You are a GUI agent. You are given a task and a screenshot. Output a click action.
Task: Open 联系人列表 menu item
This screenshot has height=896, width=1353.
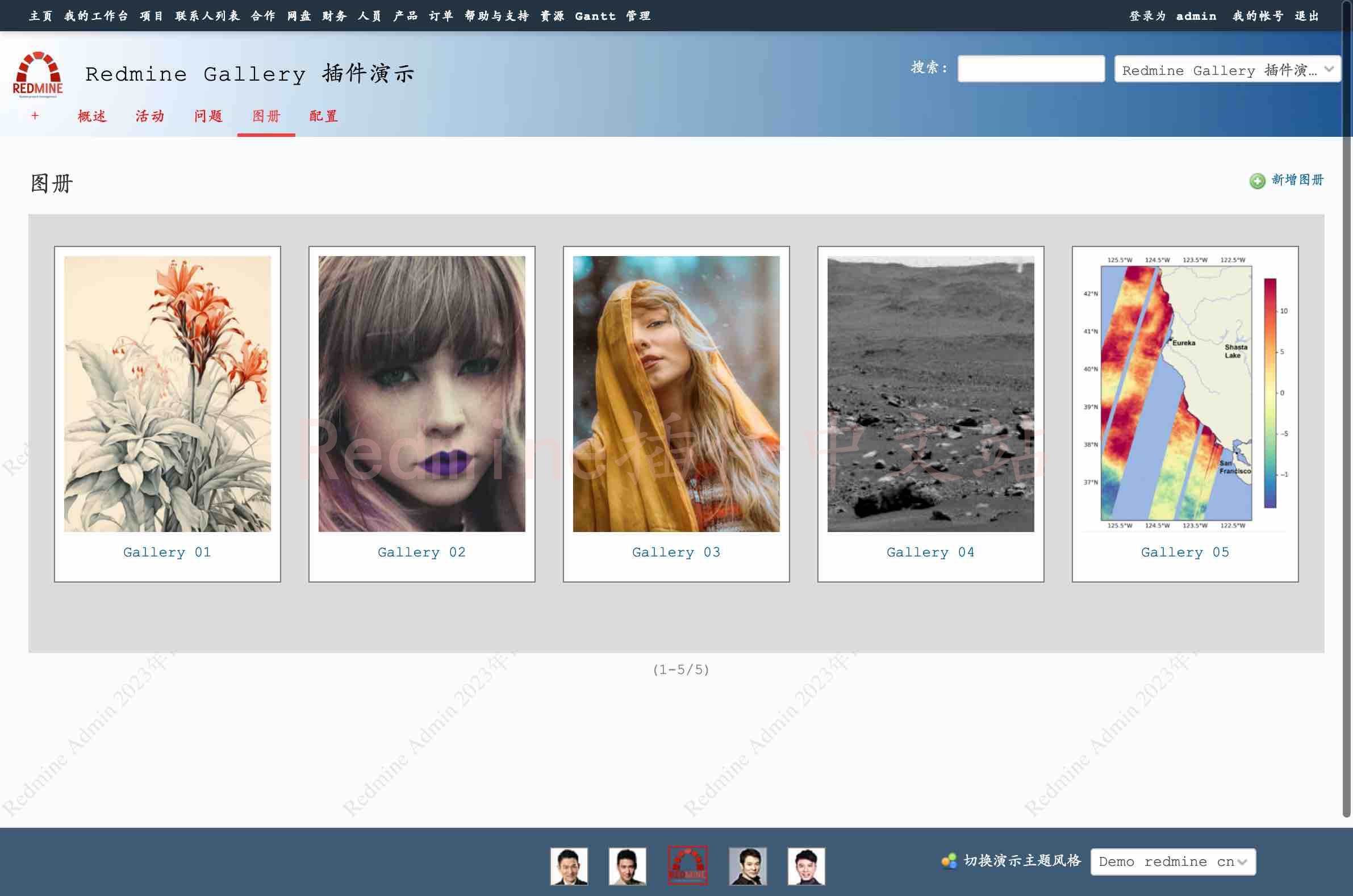tap(207, 16)
